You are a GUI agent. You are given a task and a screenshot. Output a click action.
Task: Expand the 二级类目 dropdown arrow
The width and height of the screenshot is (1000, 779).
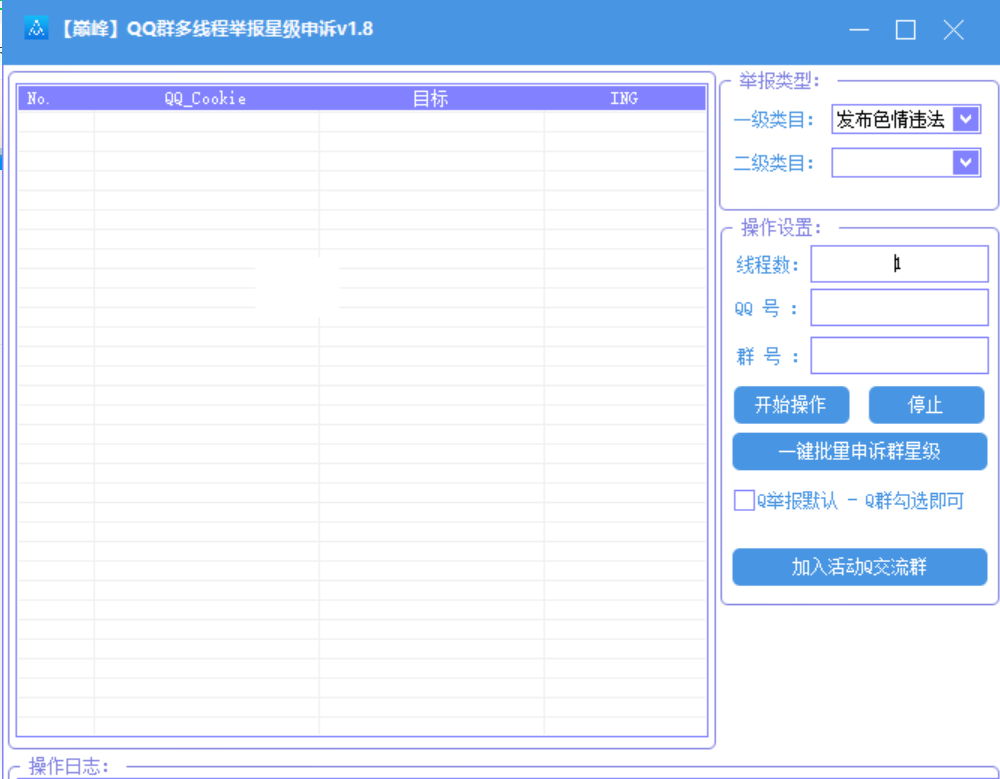pos(965,162)
